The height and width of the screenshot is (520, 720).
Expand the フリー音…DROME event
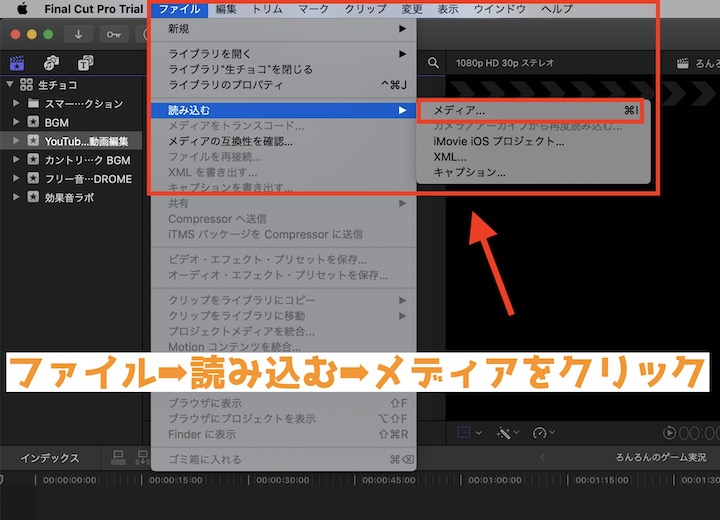coord(16,178)
